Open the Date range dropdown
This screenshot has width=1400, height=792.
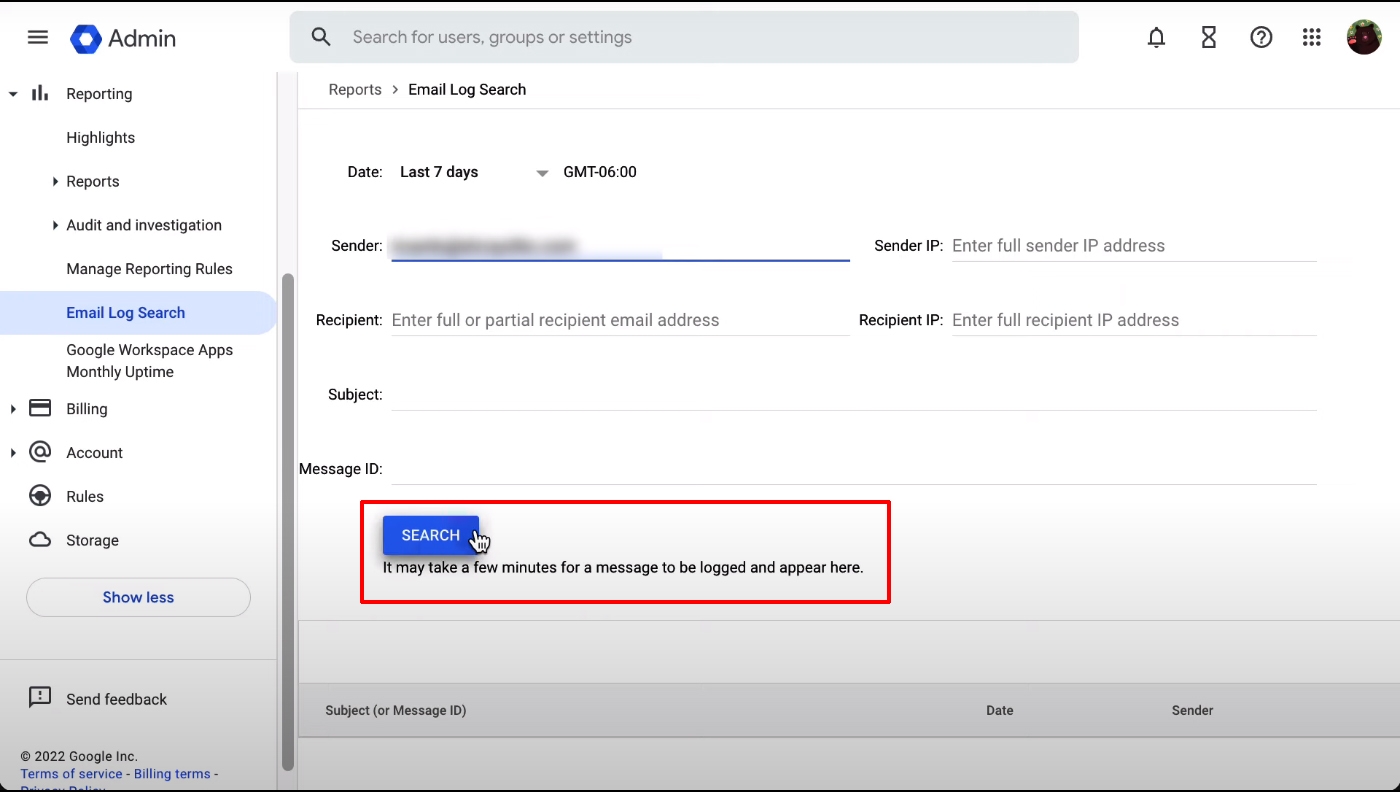tap(474, 172)
